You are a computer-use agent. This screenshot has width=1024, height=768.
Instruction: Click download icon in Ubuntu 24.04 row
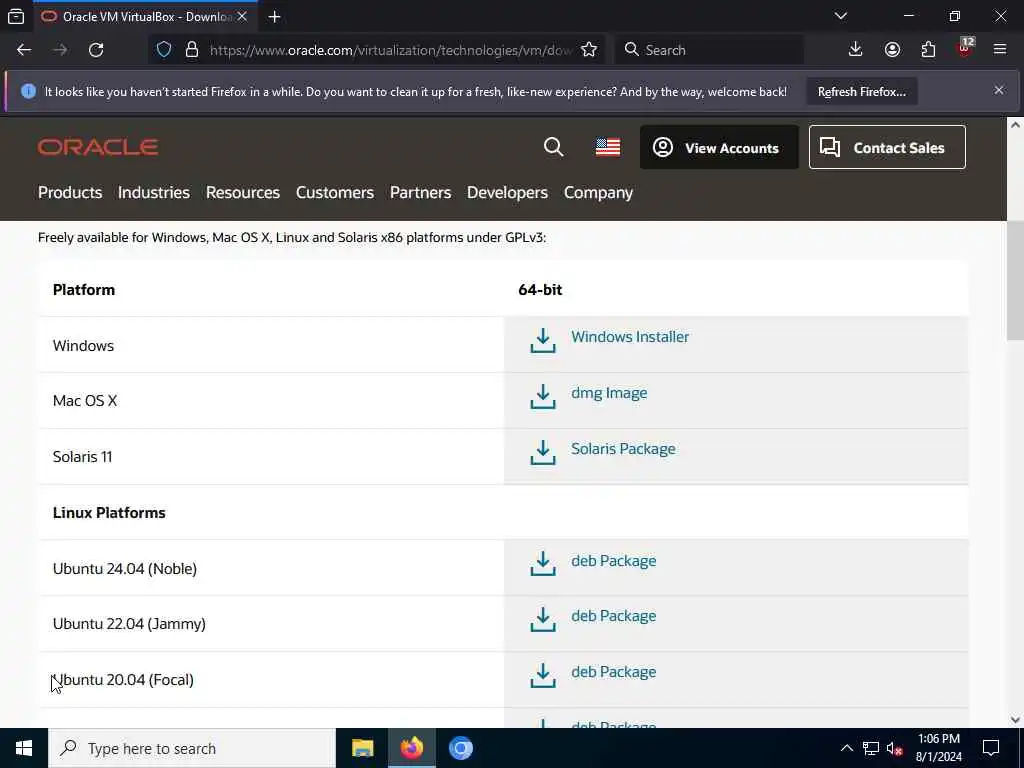pyautogui.click(x=543, y=564)
